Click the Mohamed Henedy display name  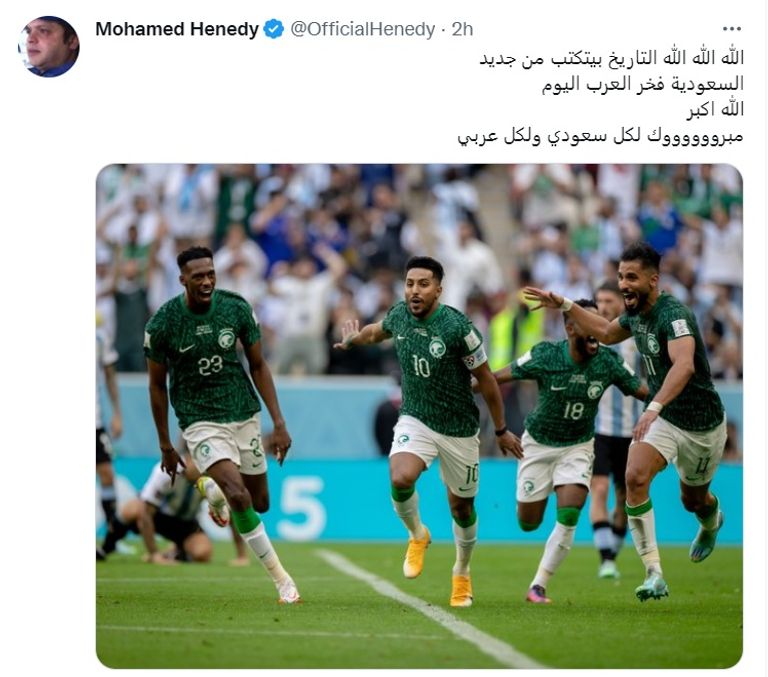[177, 29]
